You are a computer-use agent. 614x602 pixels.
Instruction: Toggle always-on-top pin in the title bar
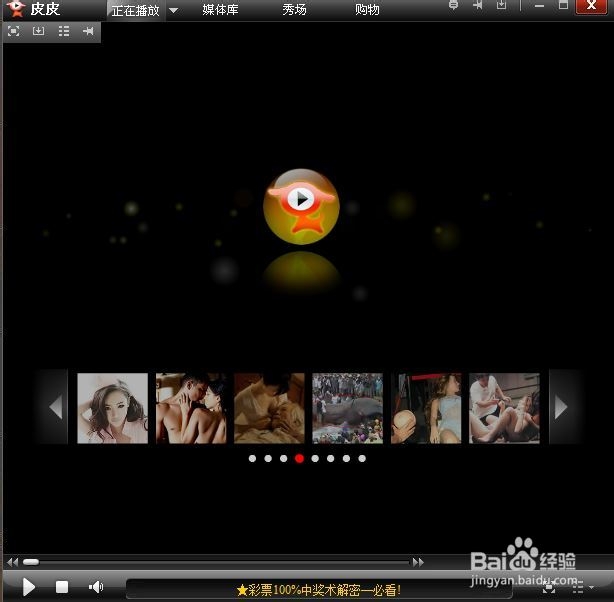(477, 5)
